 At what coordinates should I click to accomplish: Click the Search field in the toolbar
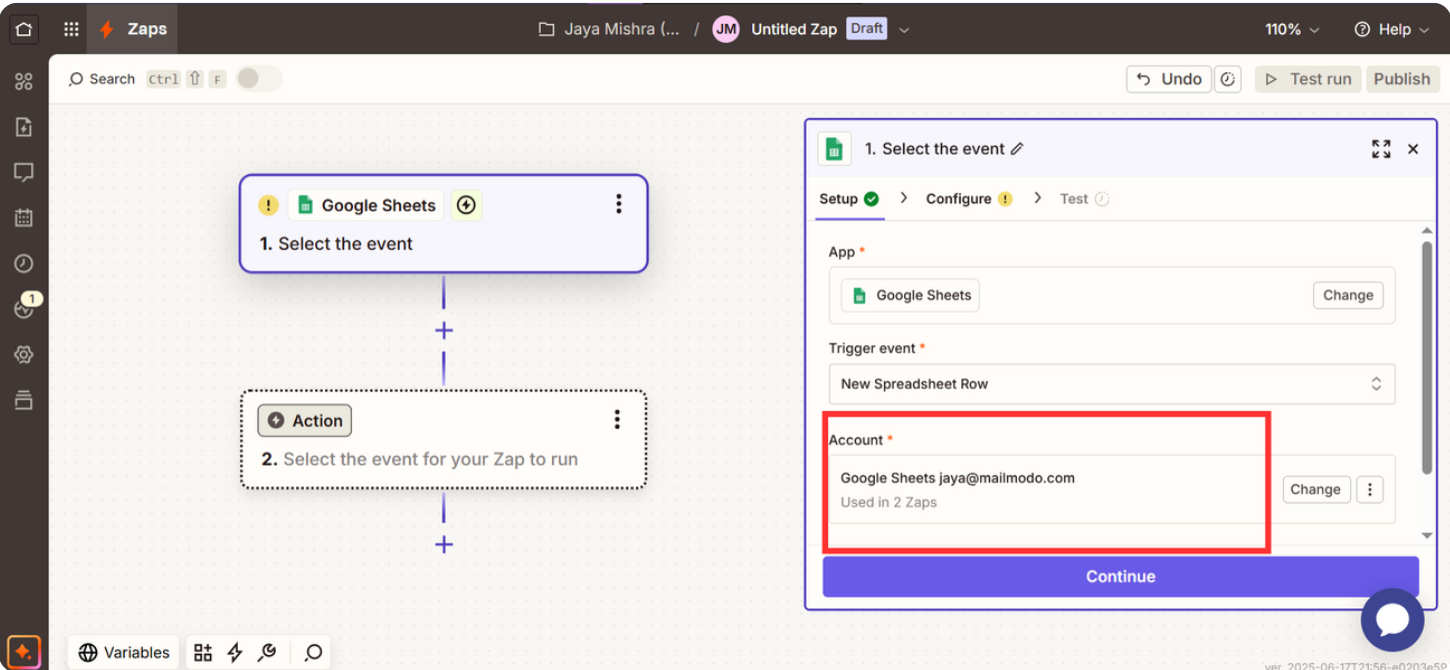pos(101,79)
